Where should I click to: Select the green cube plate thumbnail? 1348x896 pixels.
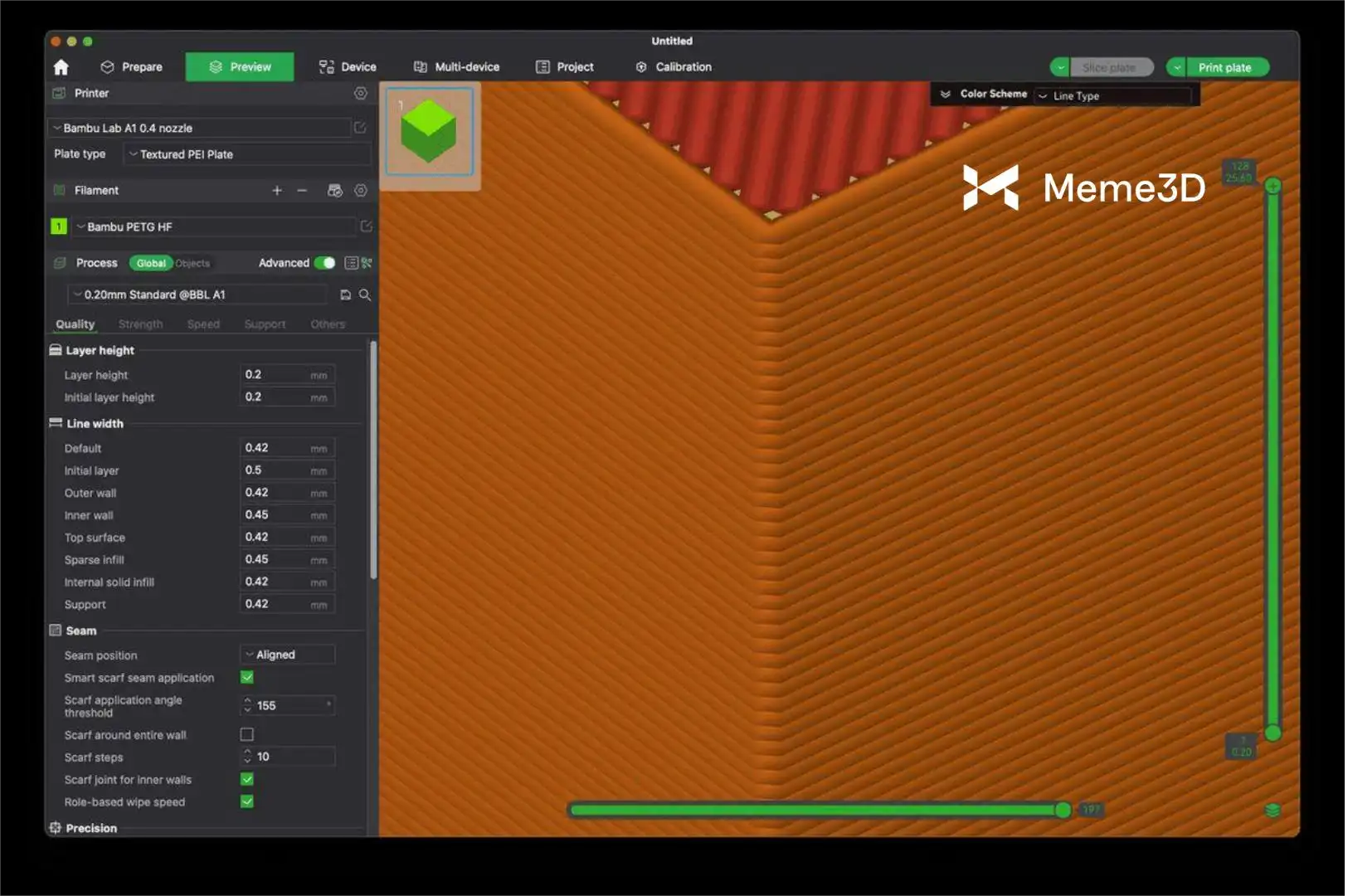429,131
